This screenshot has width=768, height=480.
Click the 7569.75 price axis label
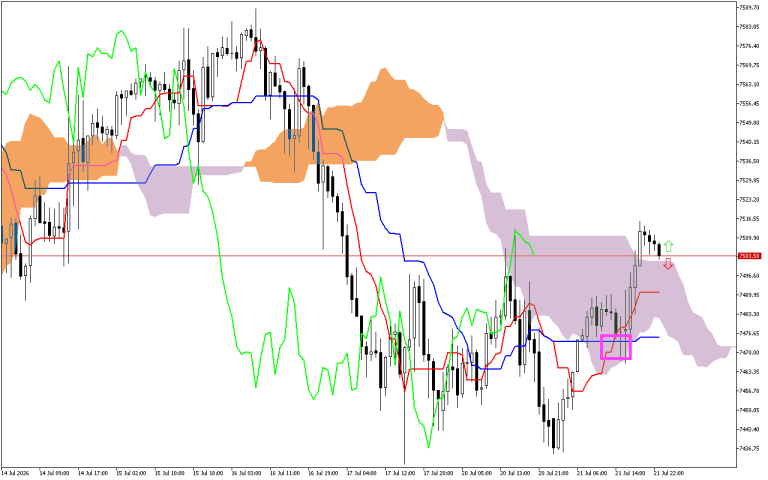pos(749,65)
